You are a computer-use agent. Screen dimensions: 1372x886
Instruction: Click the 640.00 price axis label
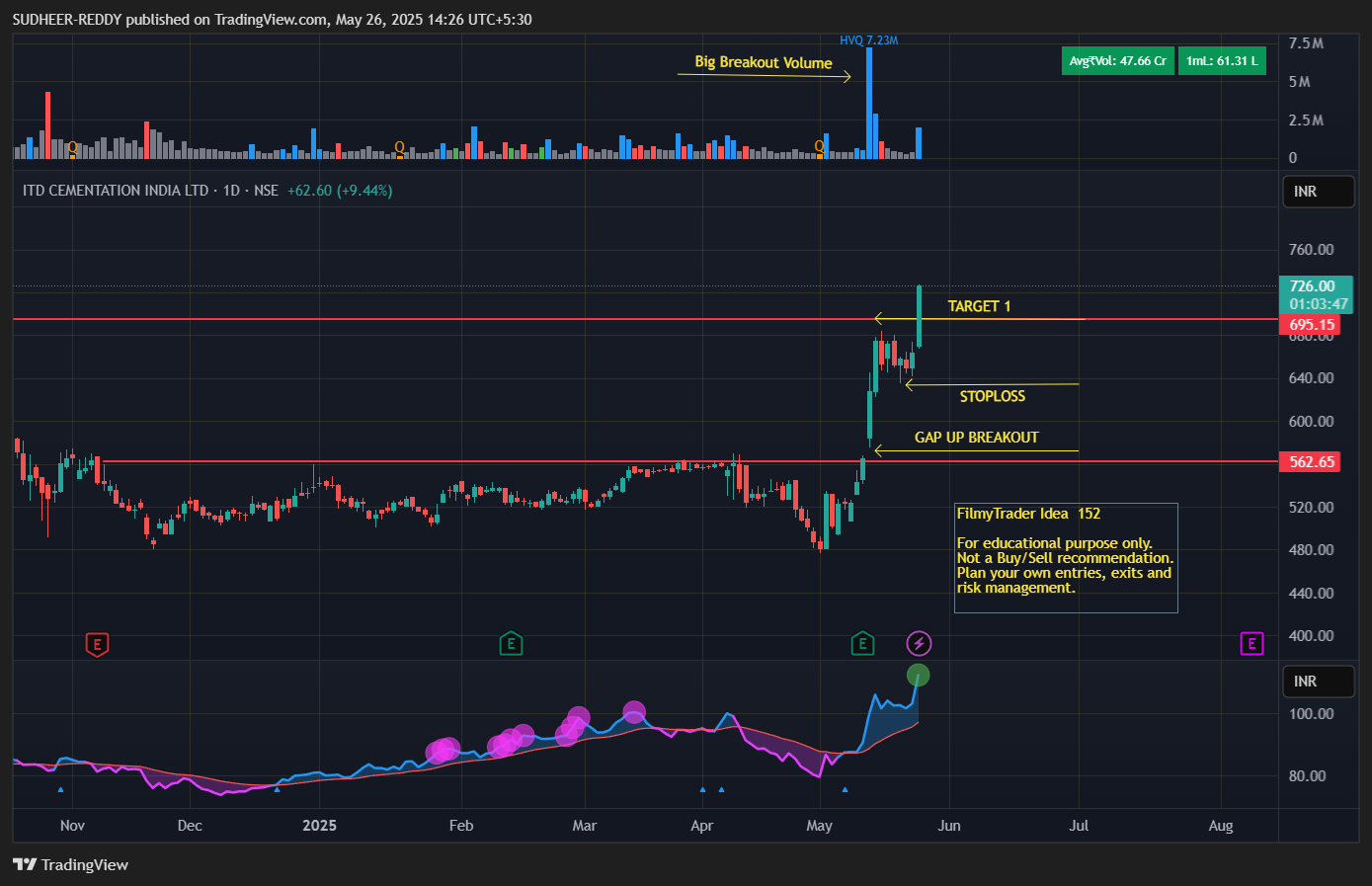1311,378
